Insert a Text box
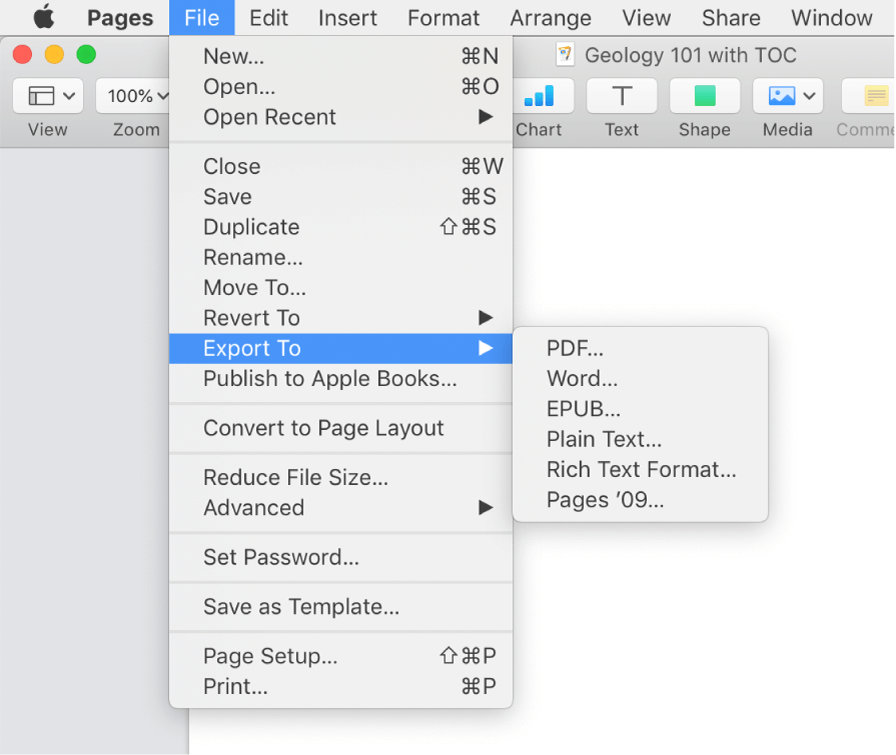 [x=621, y=96]
